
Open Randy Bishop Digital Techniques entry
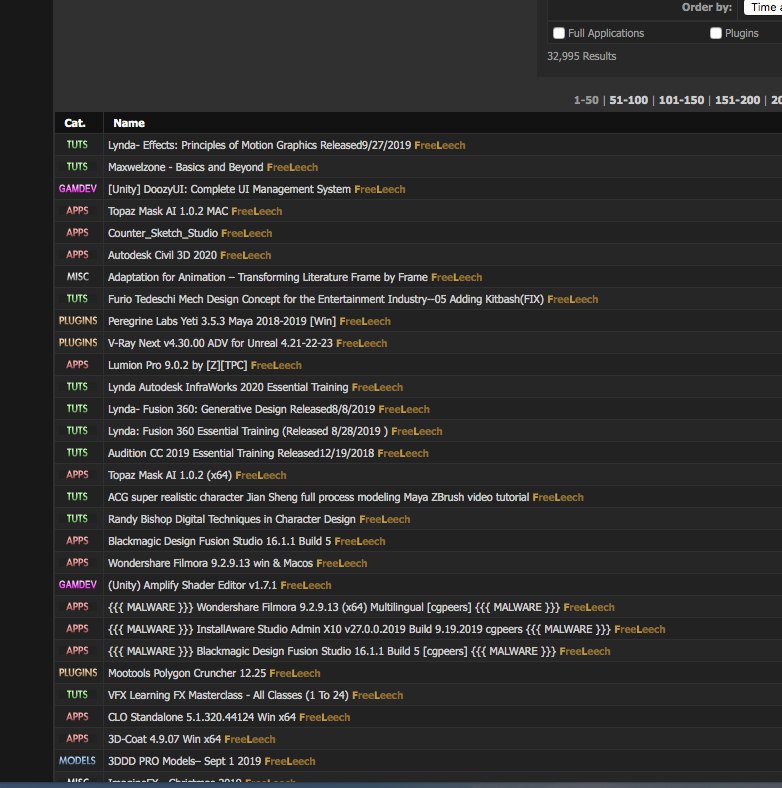point(232,520)
